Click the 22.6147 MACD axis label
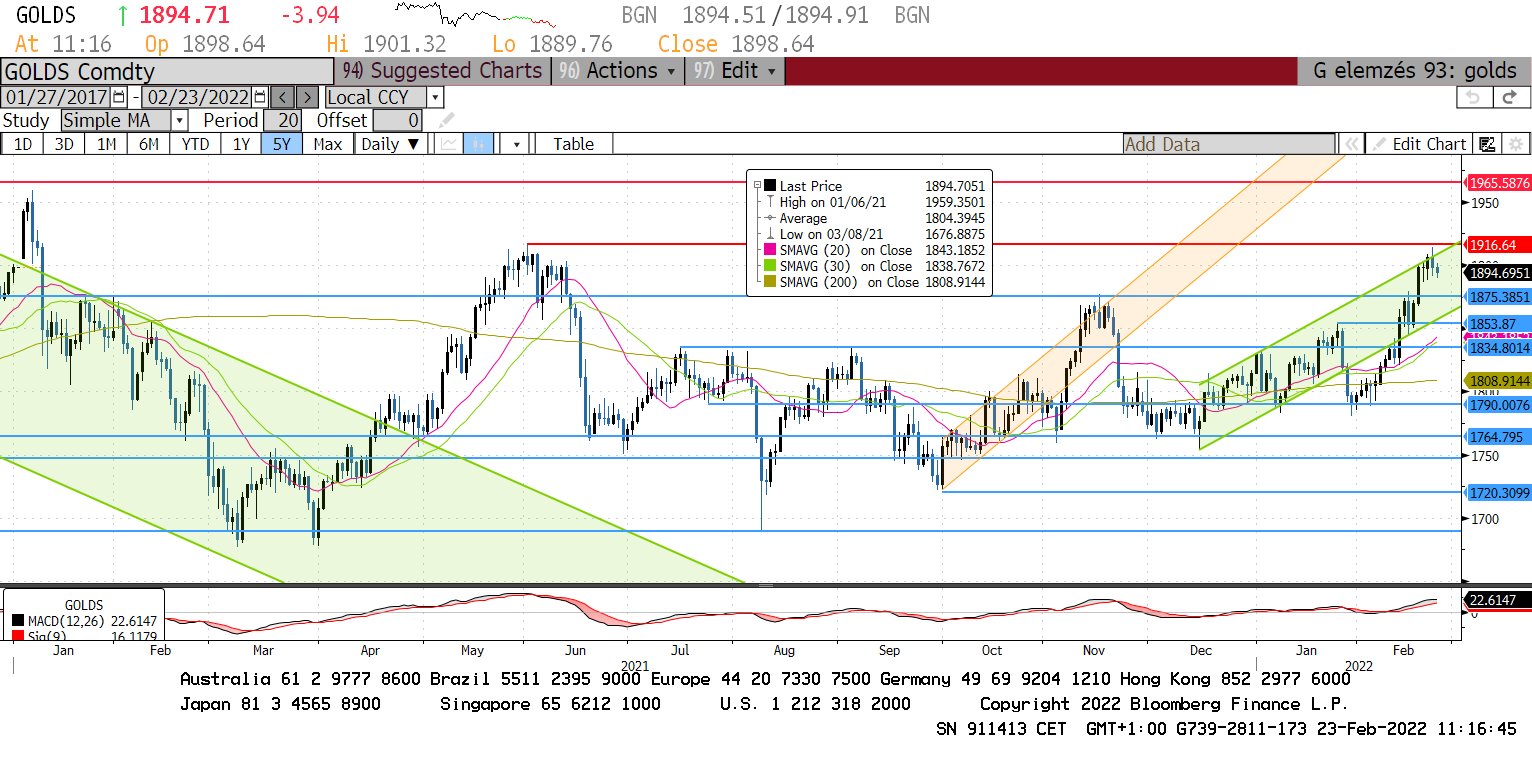1532x758 pixels. (1496, 600)
